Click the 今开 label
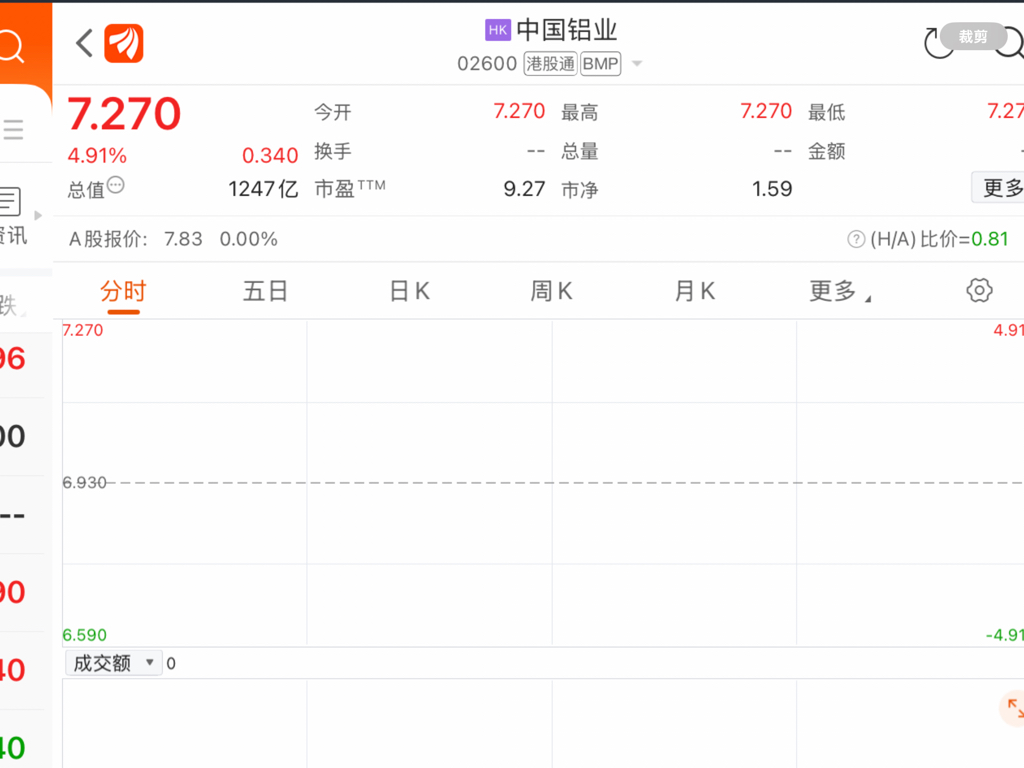 333,112
